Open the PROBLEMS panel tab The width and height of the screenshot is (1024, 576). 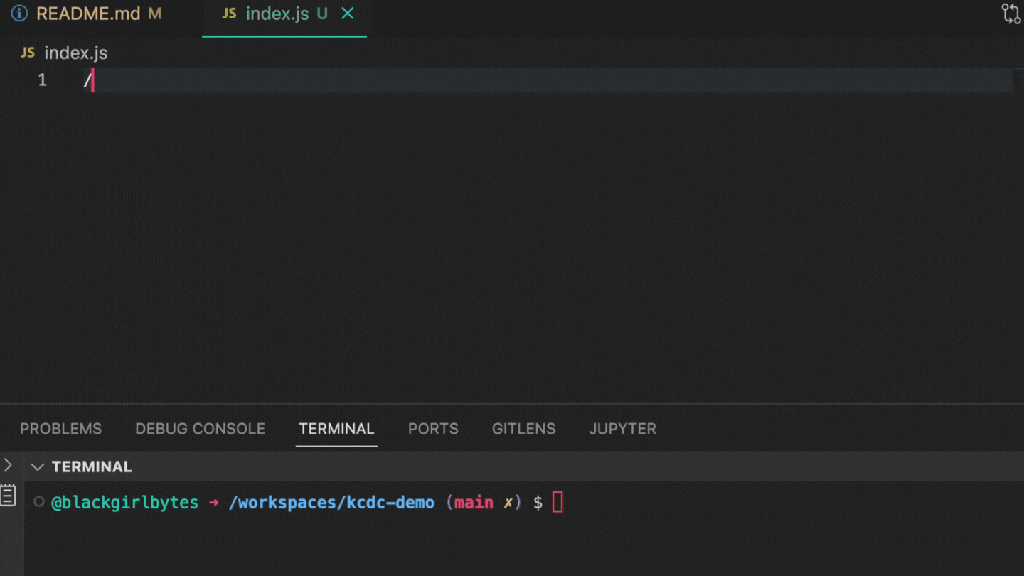tap(61, 428)
